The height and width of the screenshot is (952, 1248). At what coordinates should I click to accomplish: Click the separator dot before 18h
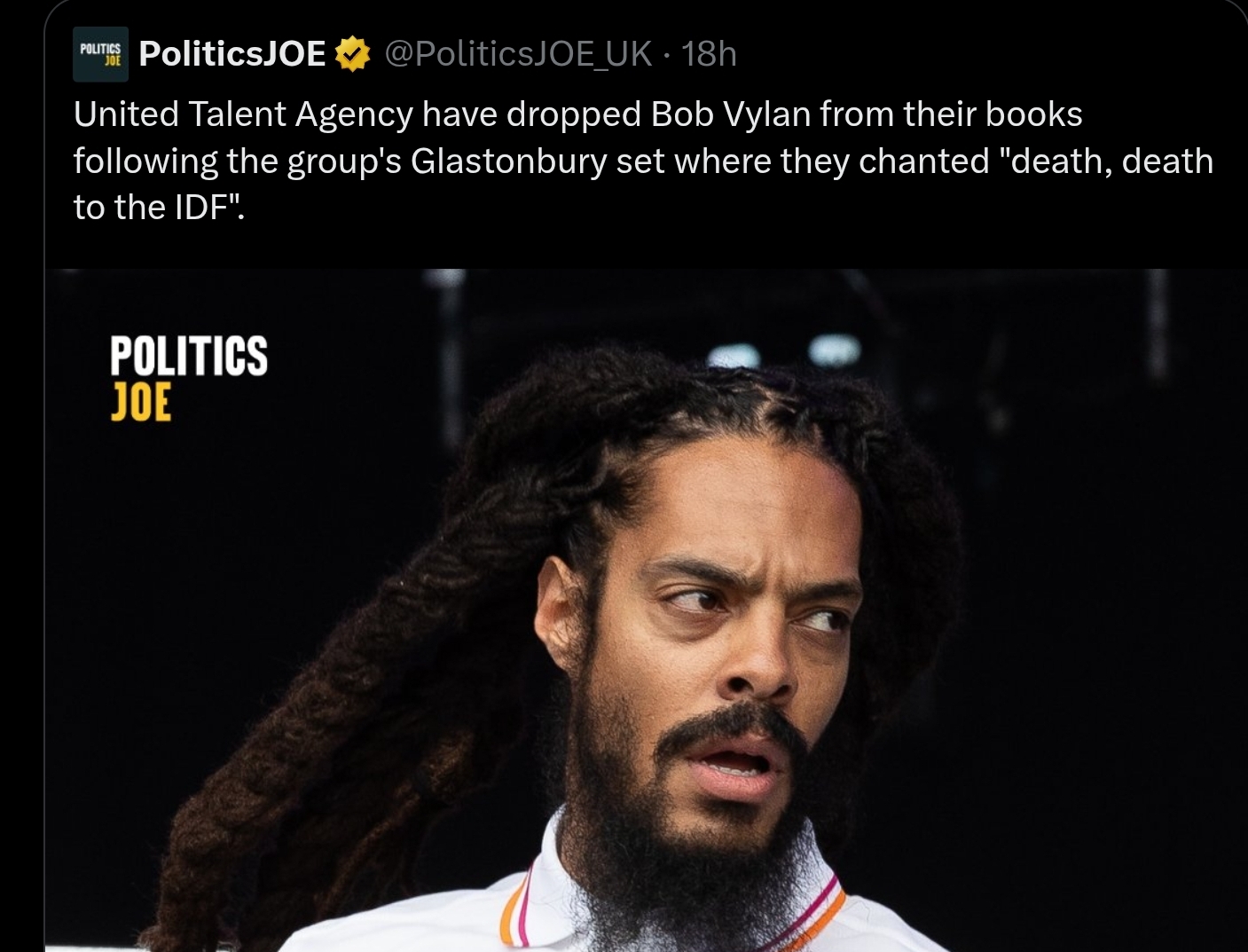[668, 55]
